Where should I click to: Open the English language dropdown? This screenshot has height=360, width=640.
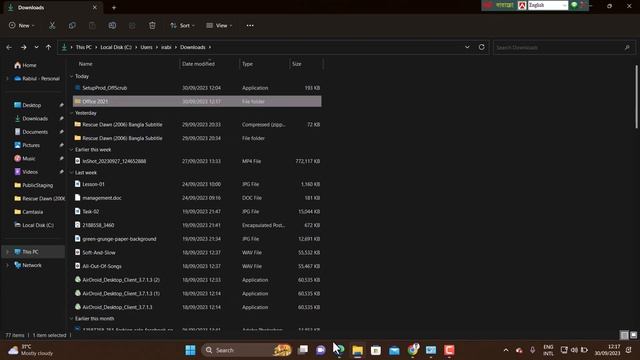(548, 5)
